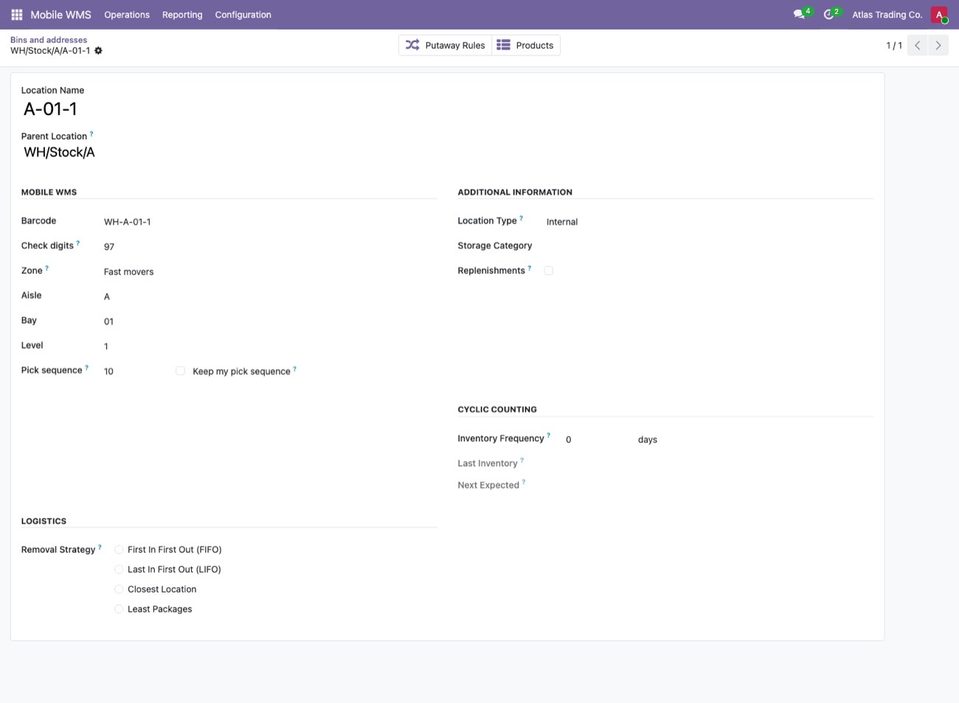Open the activities clock icon
The width and height of the screenshot is (959, 703).
click(829, 14)
